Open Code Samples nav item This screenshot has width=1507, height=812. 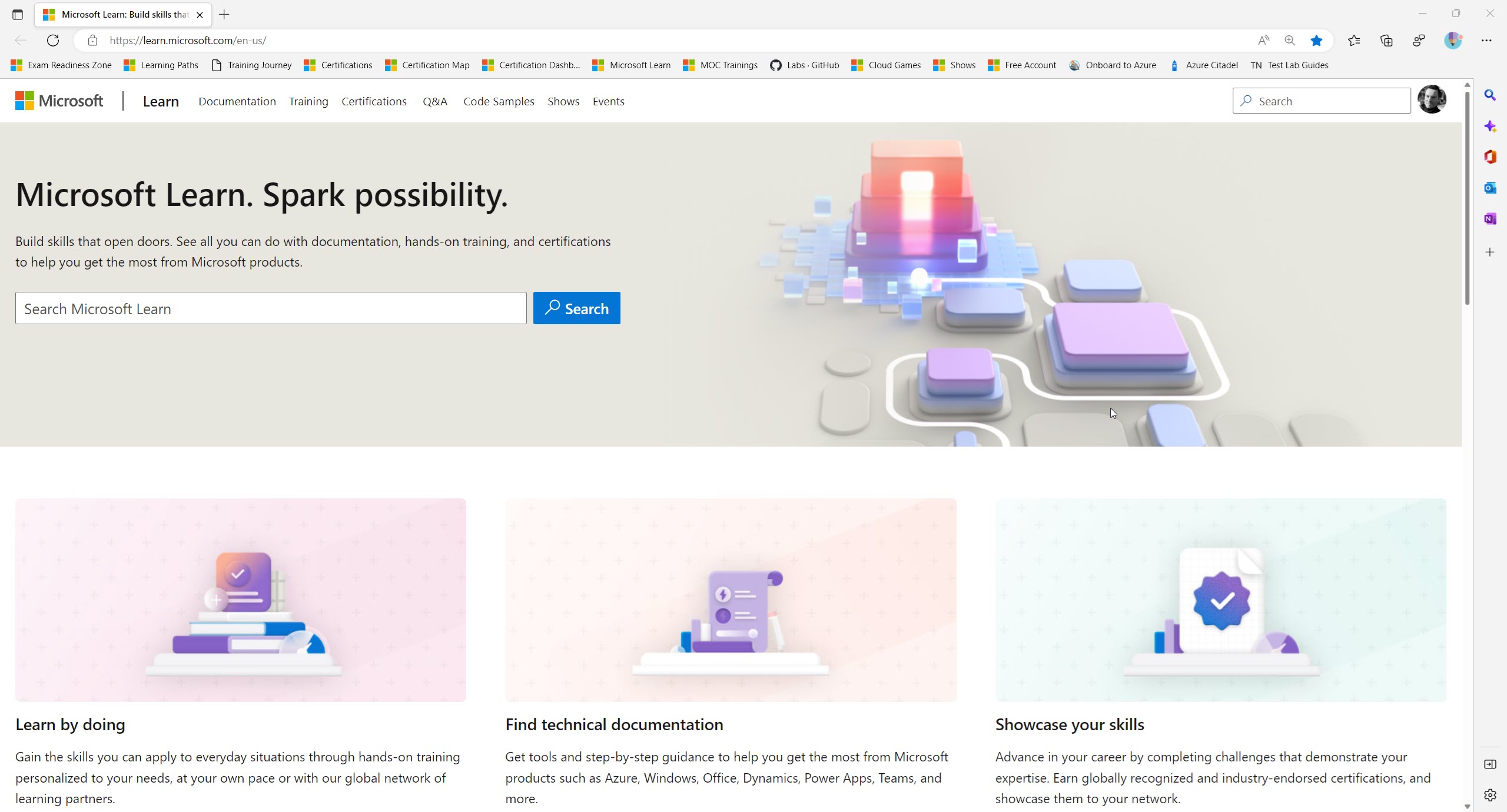(499, 101)
